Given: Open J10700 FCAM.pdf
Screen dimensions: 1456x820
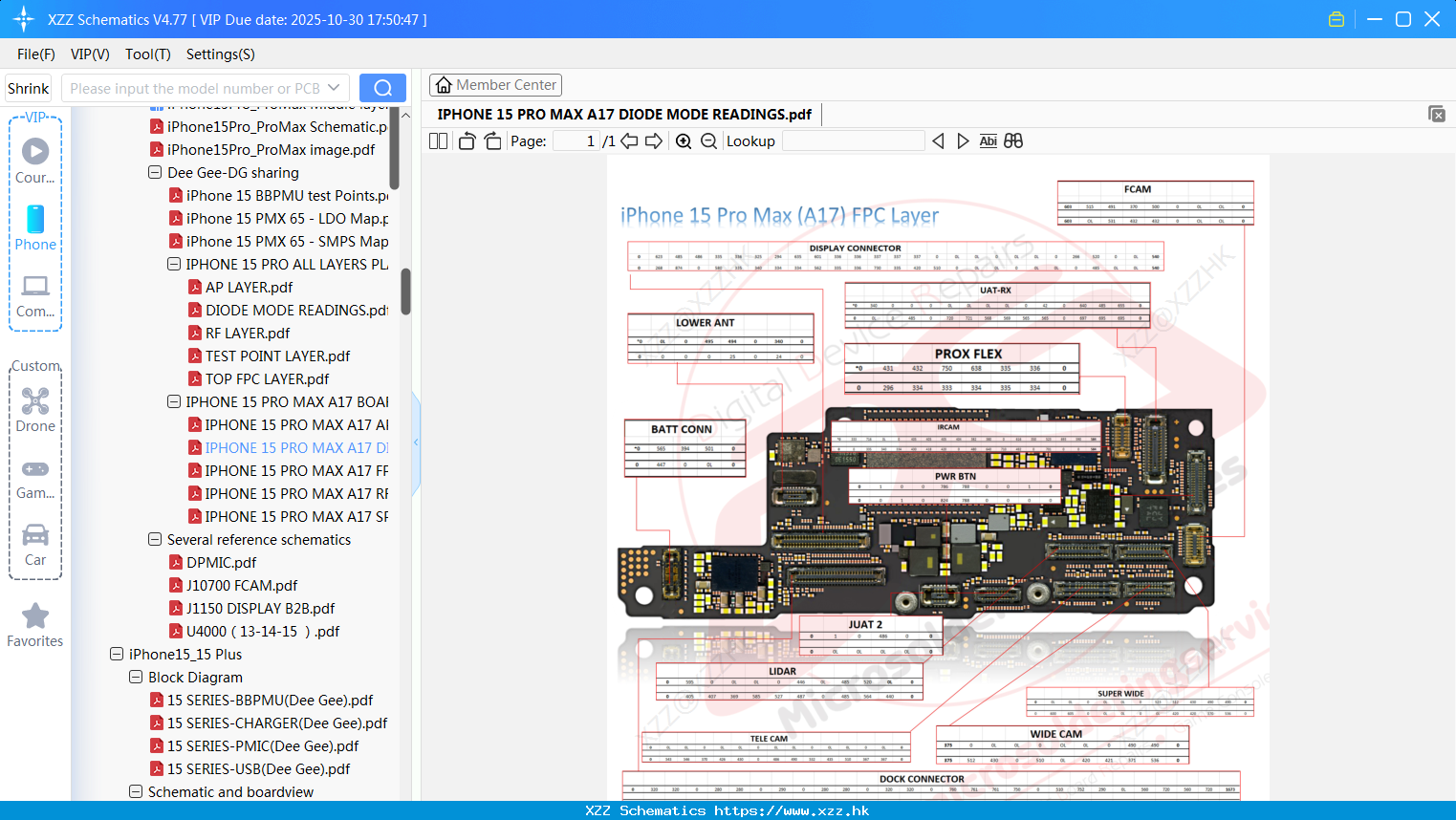Looking at the screenshot, I should click(x=242, y=585).
